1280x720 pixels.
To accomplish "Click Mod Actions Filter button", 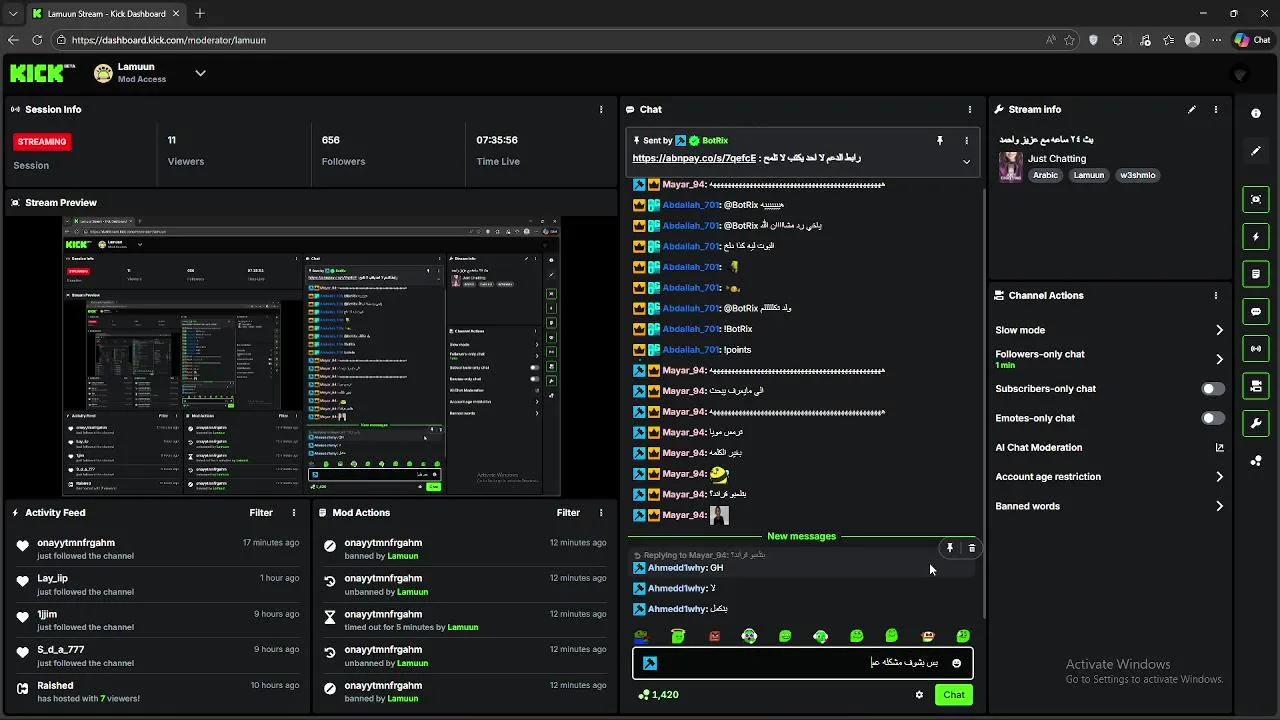I will (568, 513).
